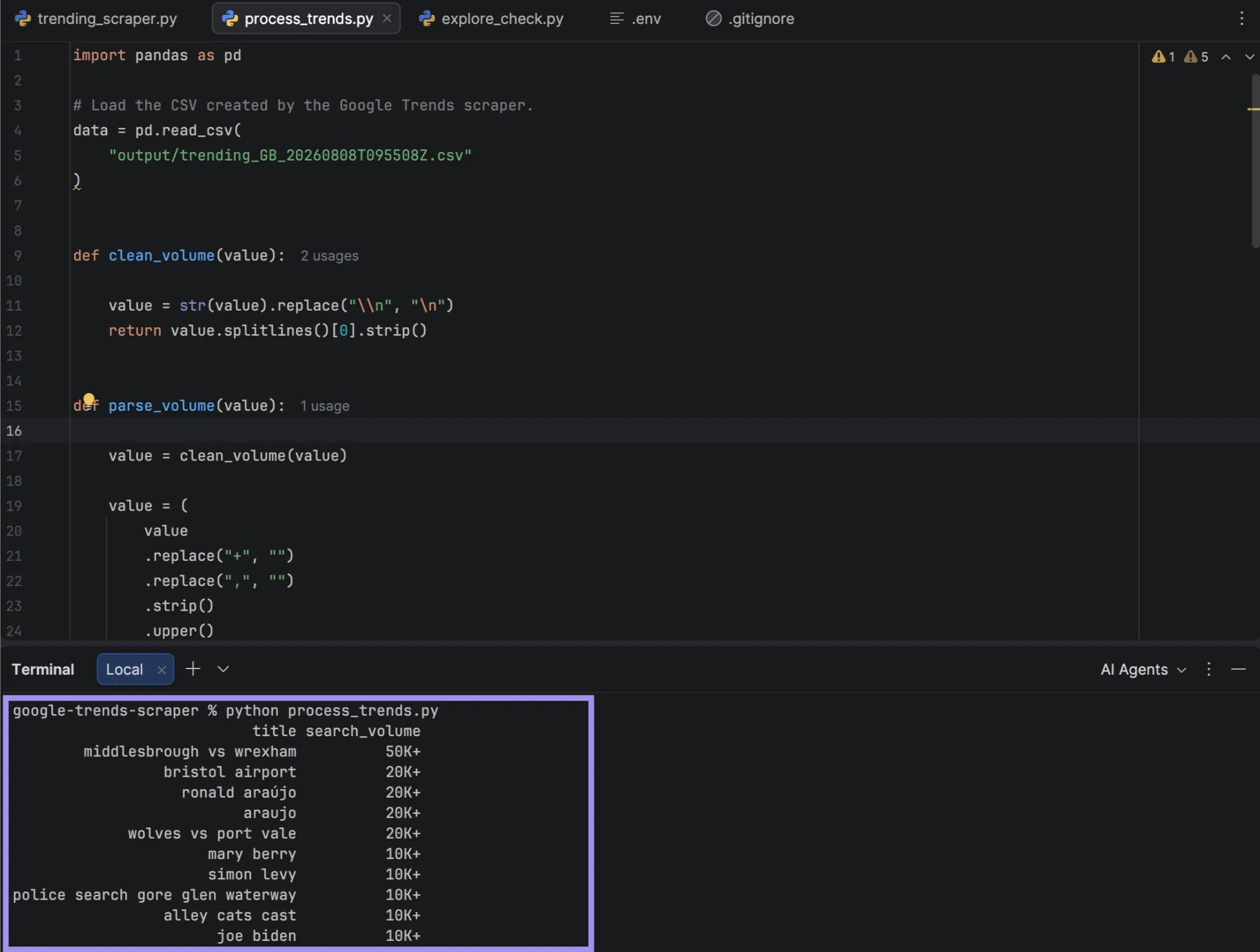1260x952 pixels.
Task: Click the editor vertical scrollbar thumb
Action: click(x=1255, y=161)
